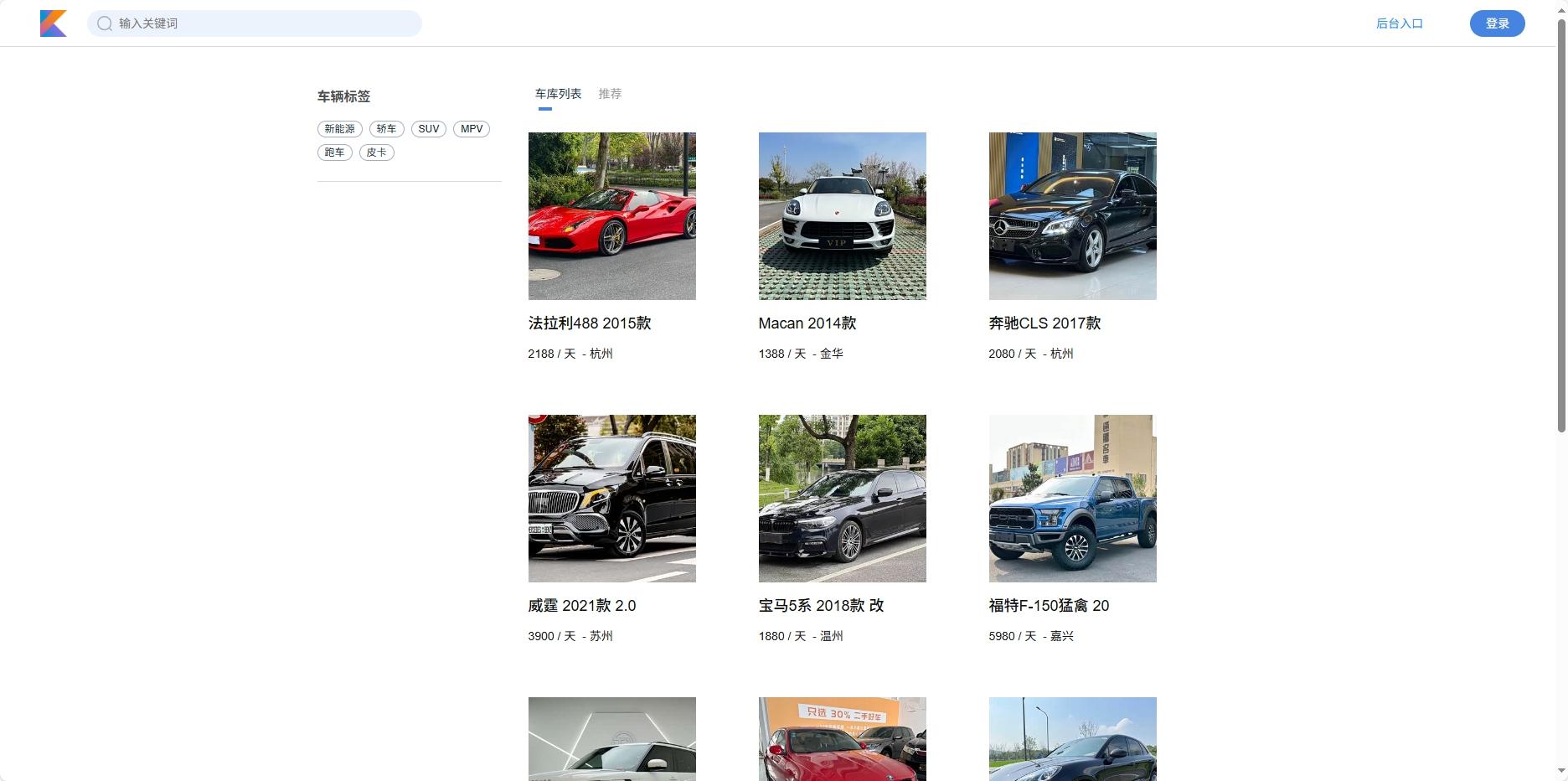This screenshot has height=781, width=1568.
Task: Open the BMW 5 series photo
Action: (x=843, y=499)
